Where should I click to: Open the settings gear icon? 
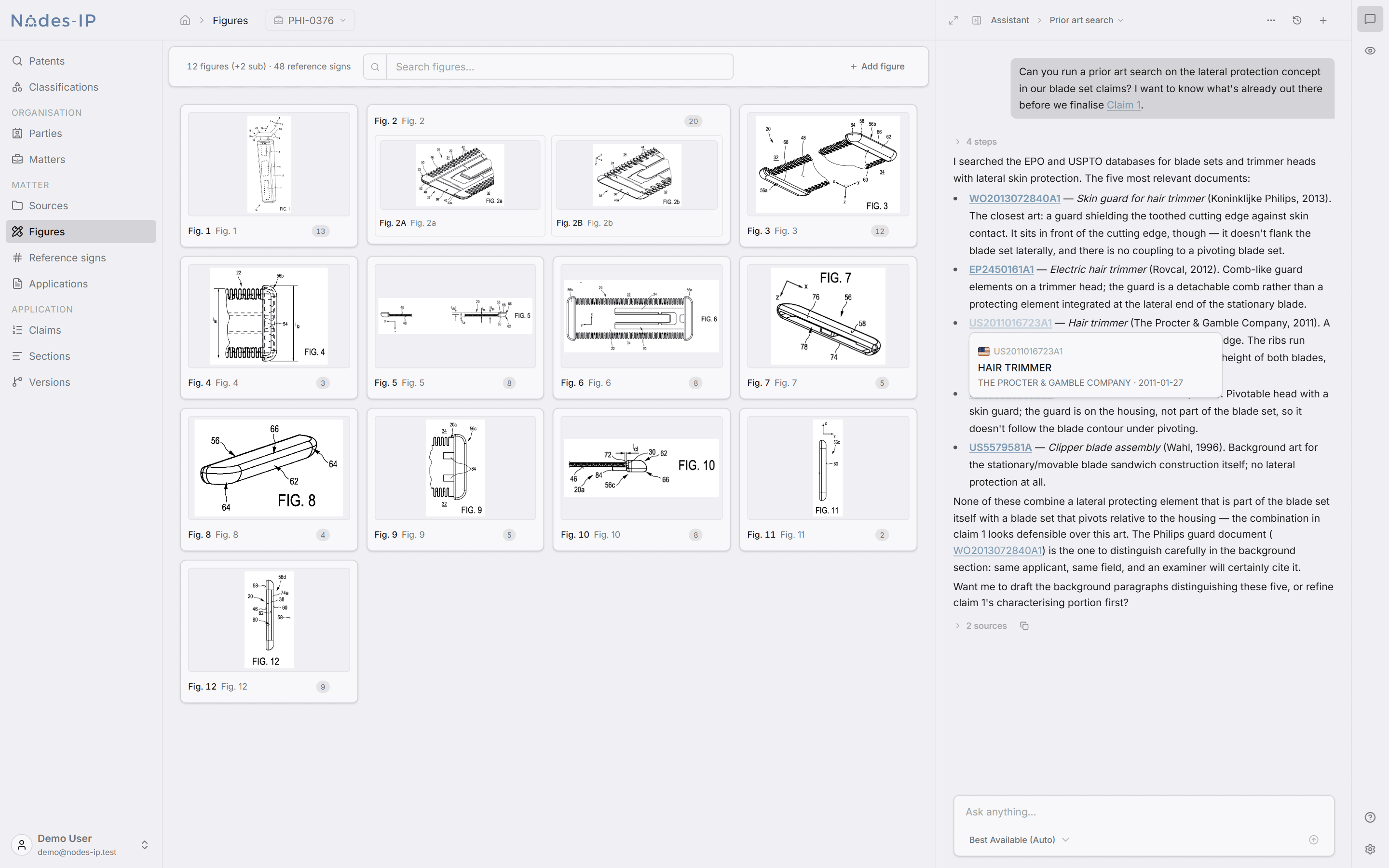[1370, 849]
